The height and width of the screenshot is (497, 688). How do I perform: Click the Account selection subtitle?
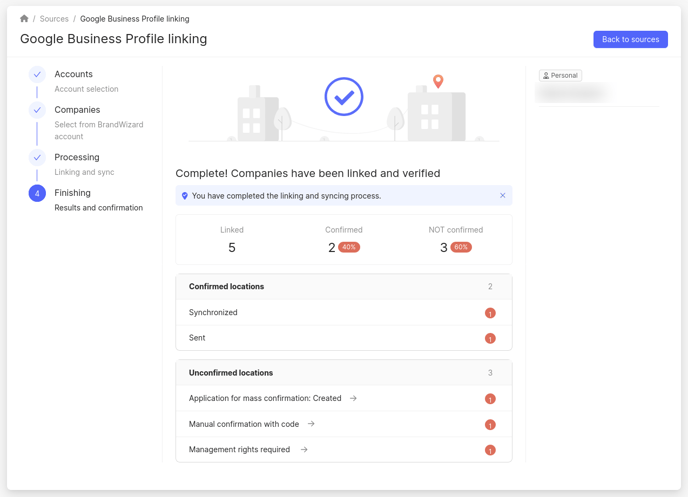(x=86, y=89)
